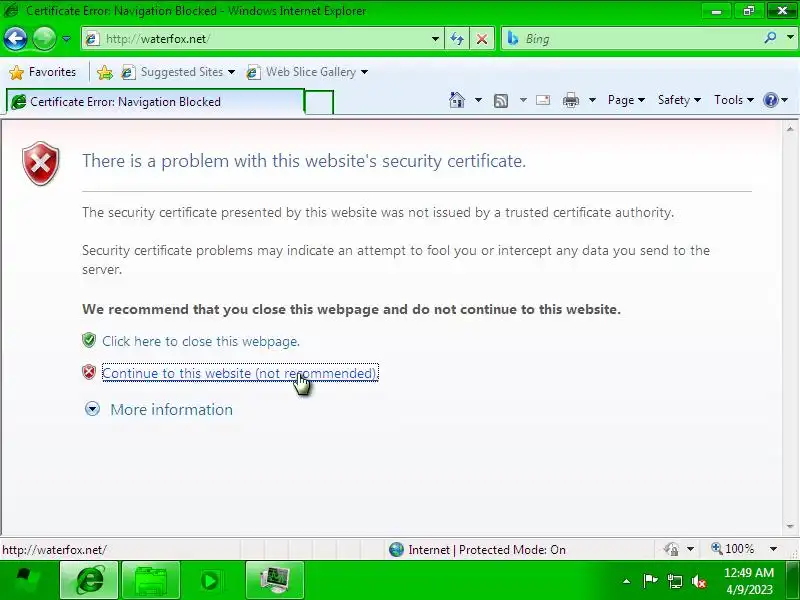The height and width of the screenshot is (600, 800).
Task: Expand the address bar autocomplete dropdown
Action: click(435, 39)
